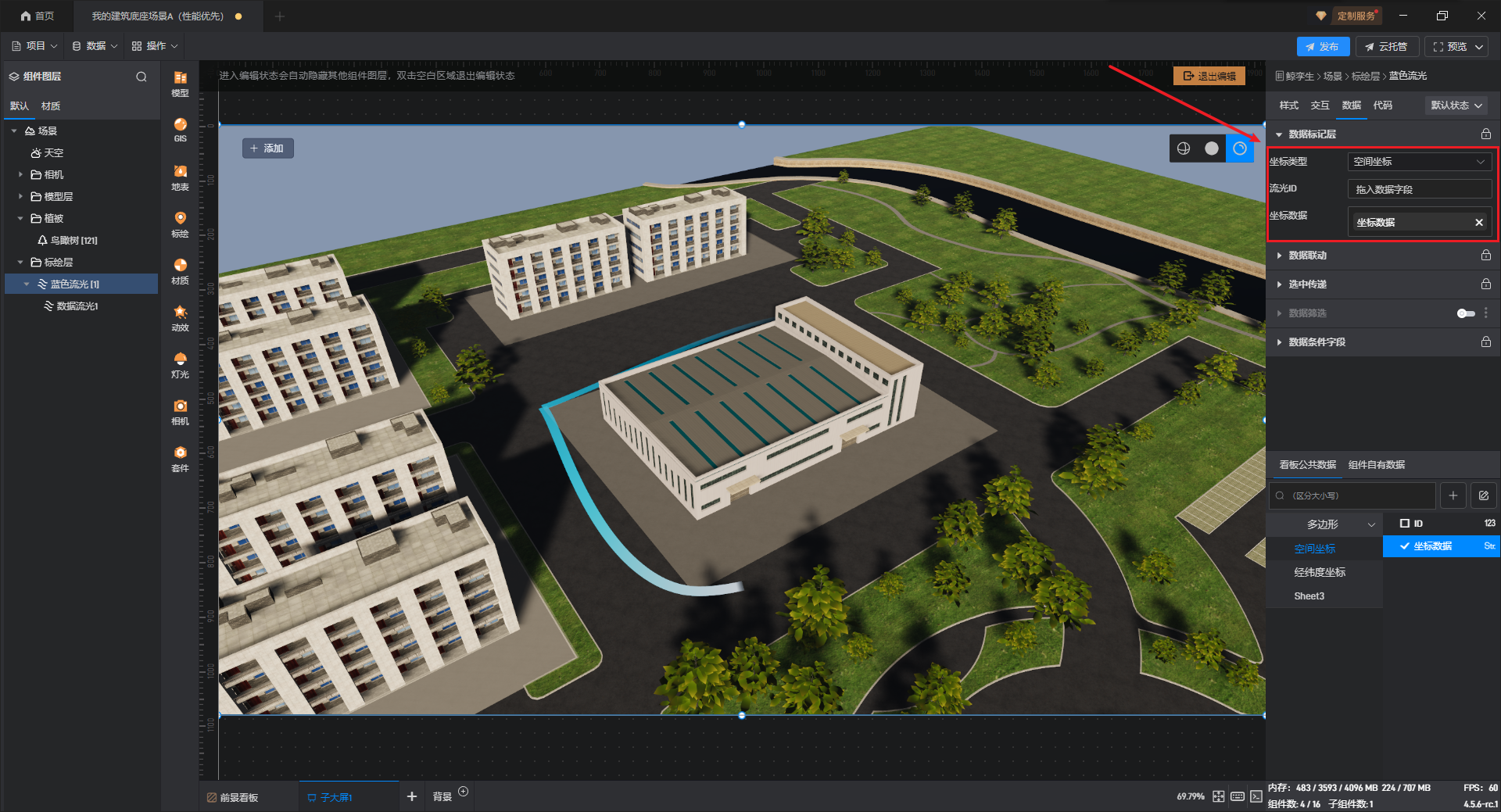Click the 云托管 cloud hosting button

[x=1386, y=47]
